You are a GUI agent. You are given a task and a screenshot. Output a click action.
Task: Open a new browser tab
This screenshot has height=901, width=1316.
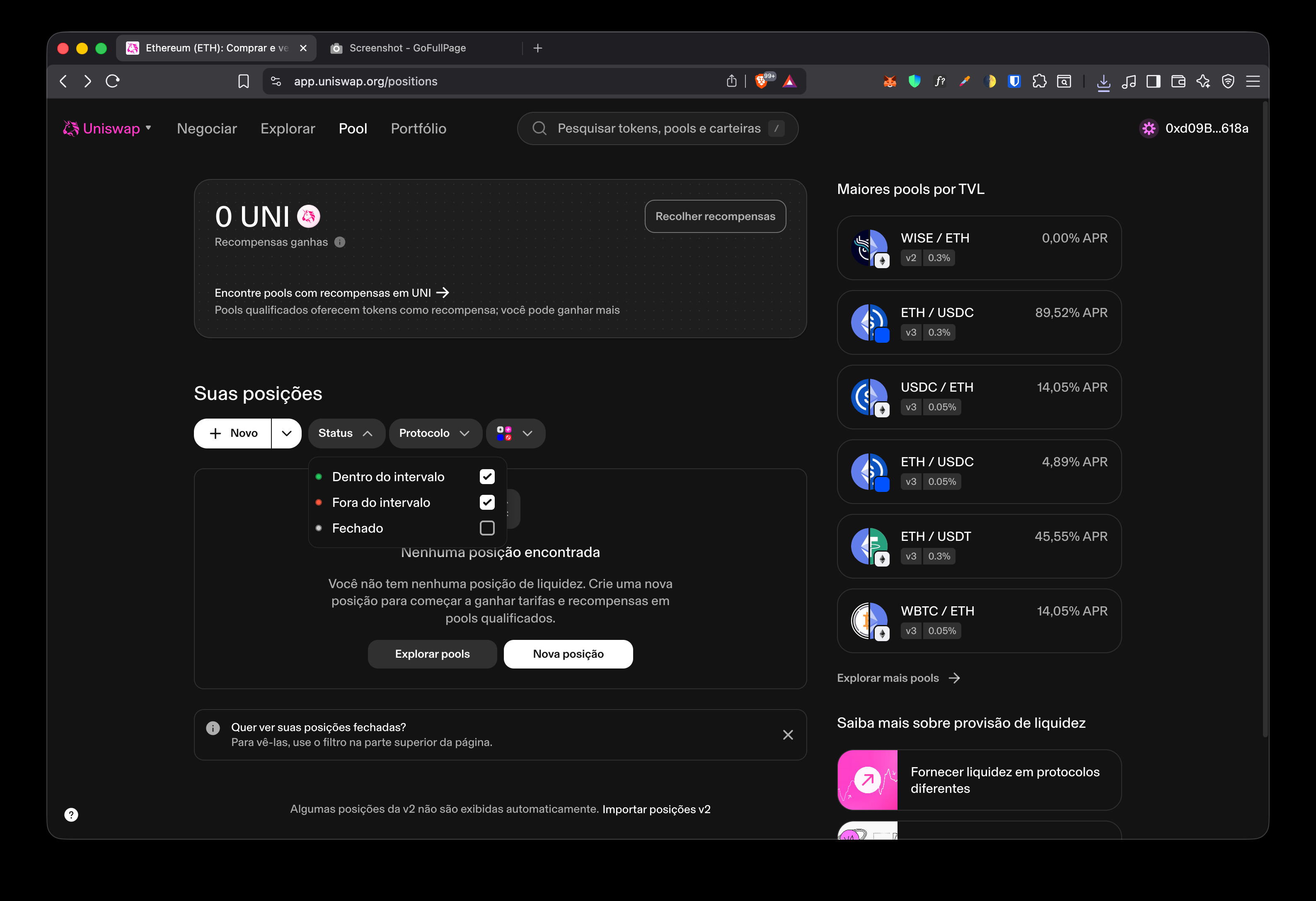(x=538, y=48)
